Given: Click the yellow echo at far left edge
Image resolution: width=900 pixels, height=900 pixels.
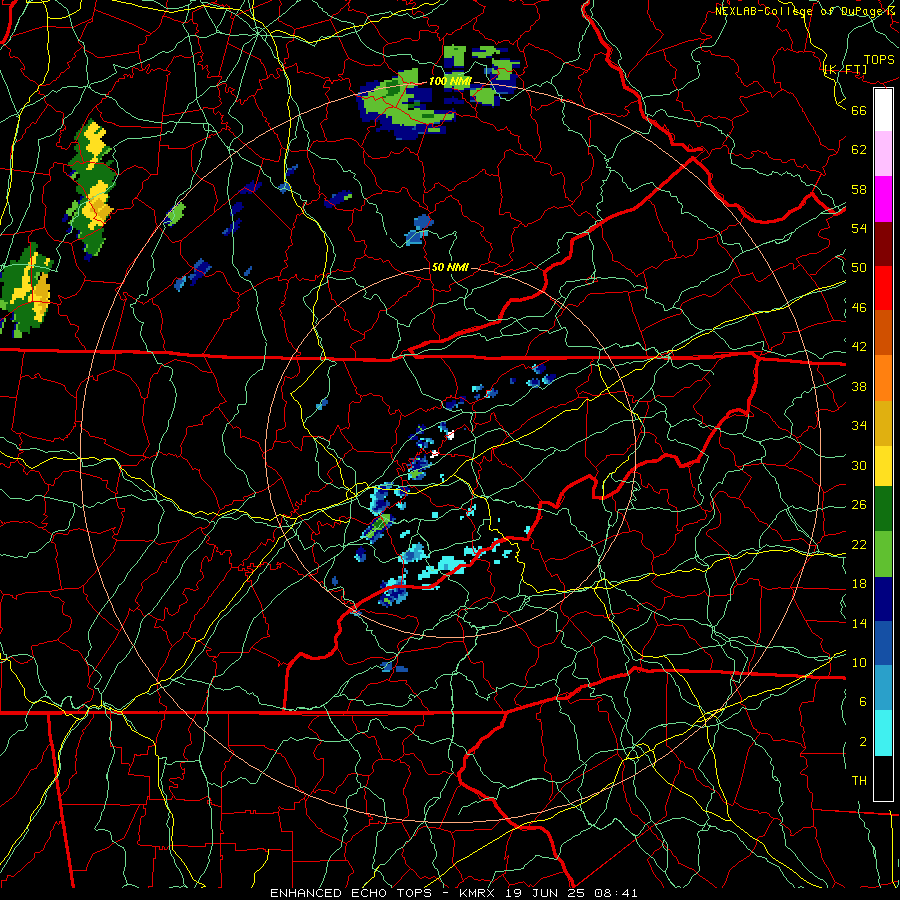Looking at the screenshot, I should click(x=26, y=290).
